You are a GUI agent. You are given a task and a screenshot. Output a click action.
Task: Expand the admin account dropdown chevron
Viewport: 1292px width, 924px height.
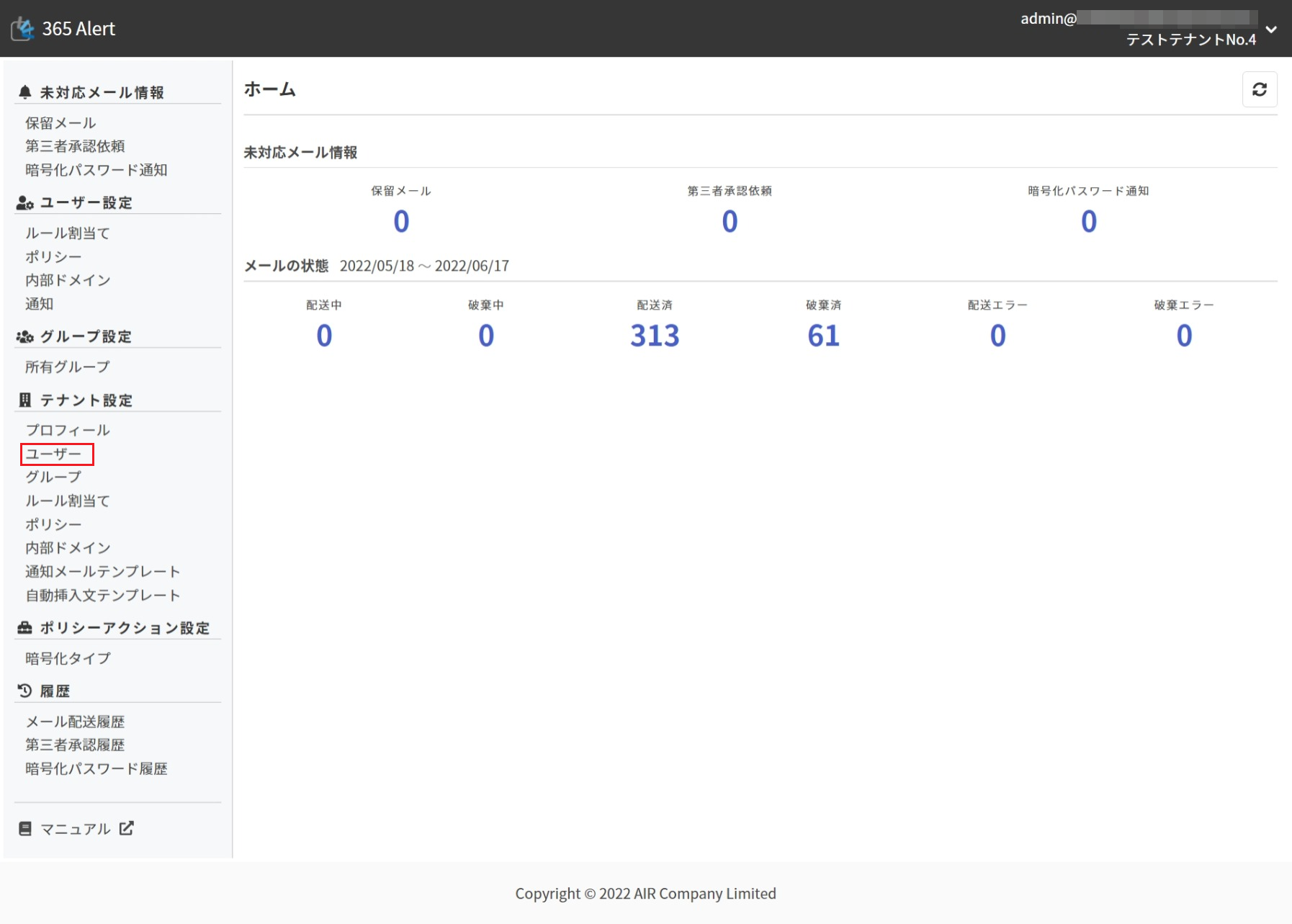[1271, 30]
